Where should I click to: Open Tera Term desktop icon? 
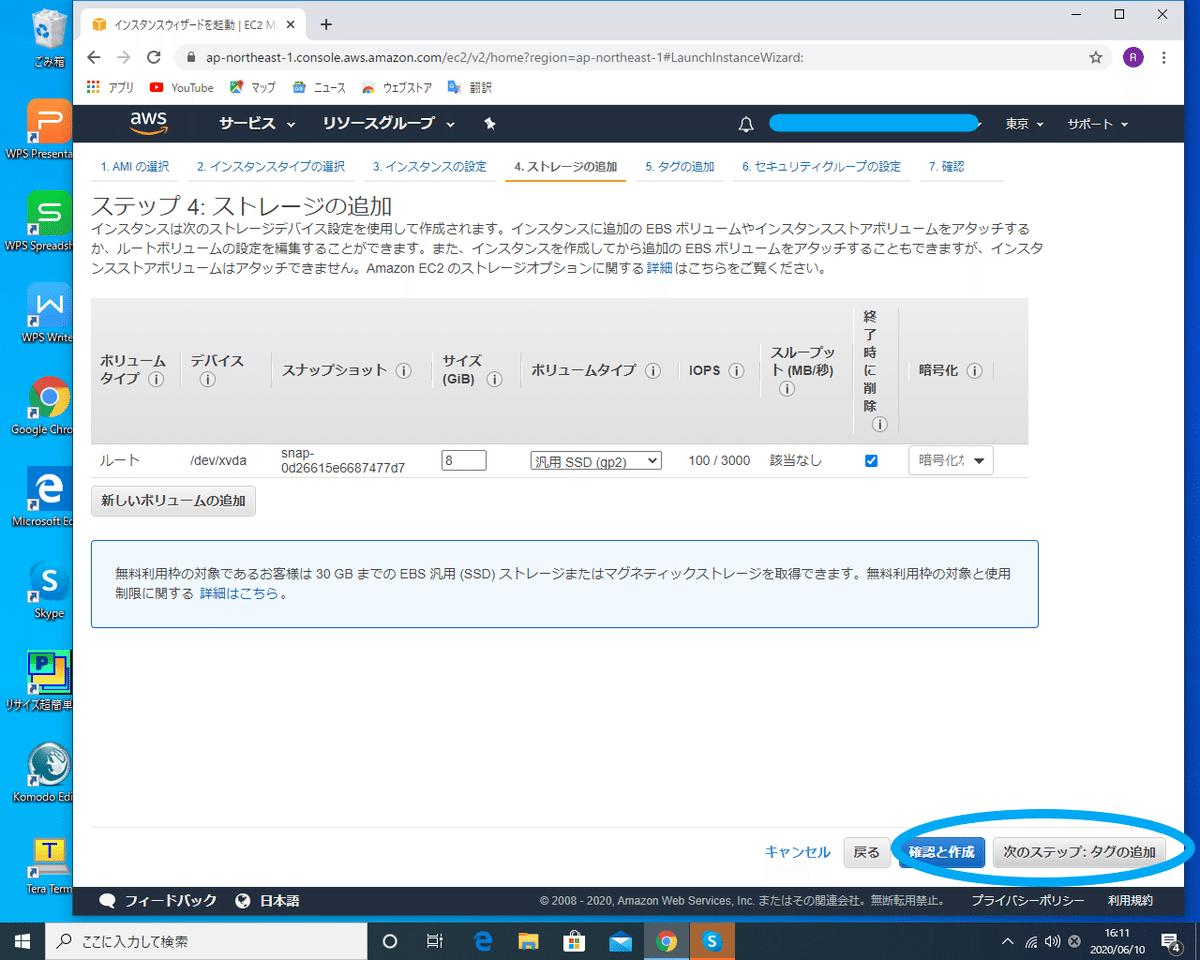(x=49, y=867)
